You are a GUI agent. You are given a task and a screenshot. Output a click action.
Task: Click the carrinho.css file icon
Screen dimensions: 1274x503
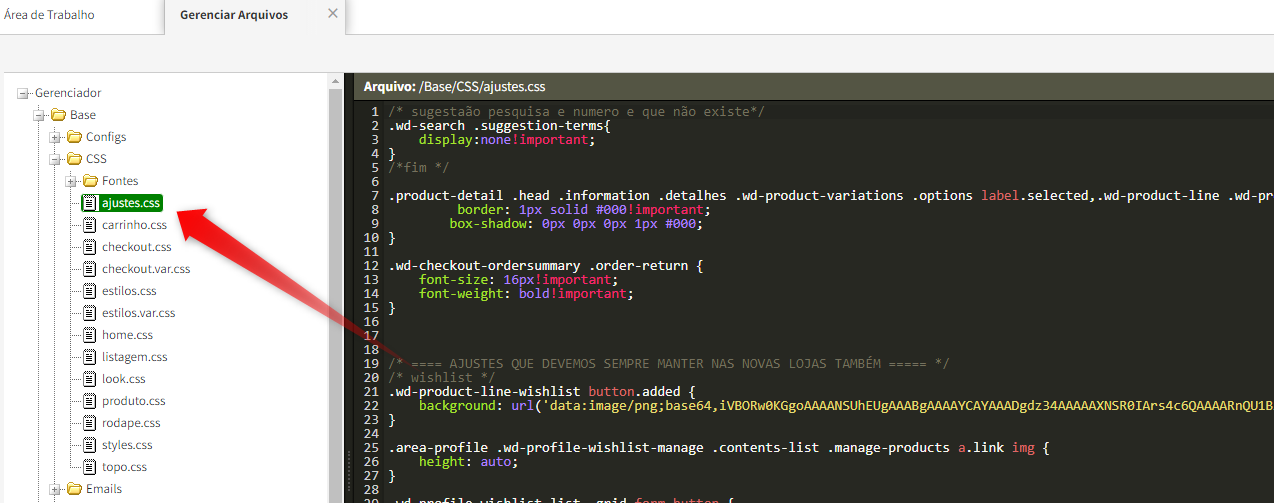(89, 225)
